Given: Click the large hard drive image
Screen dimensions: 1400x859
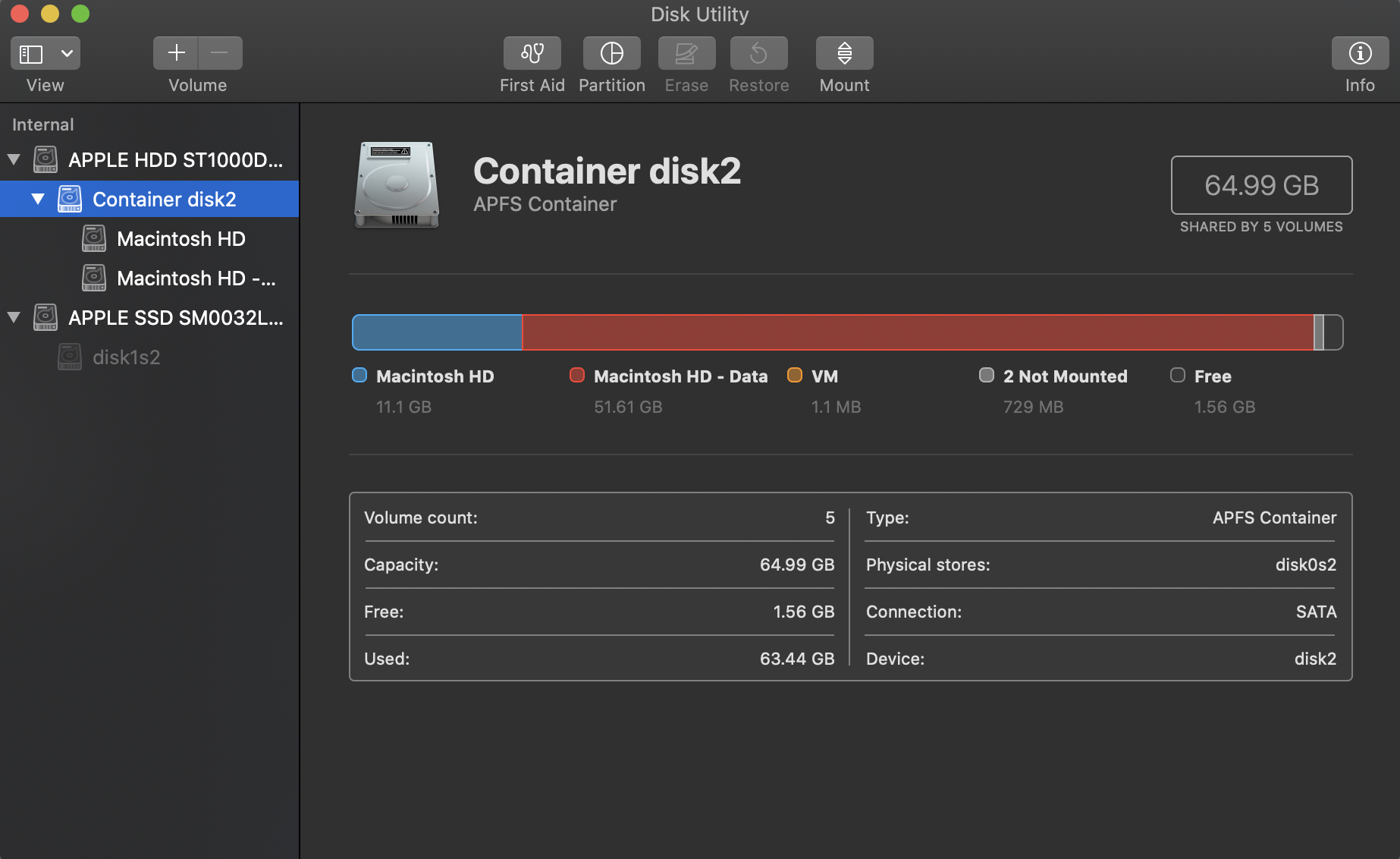Looking at the screenshot, I should (x=397, y=184).
